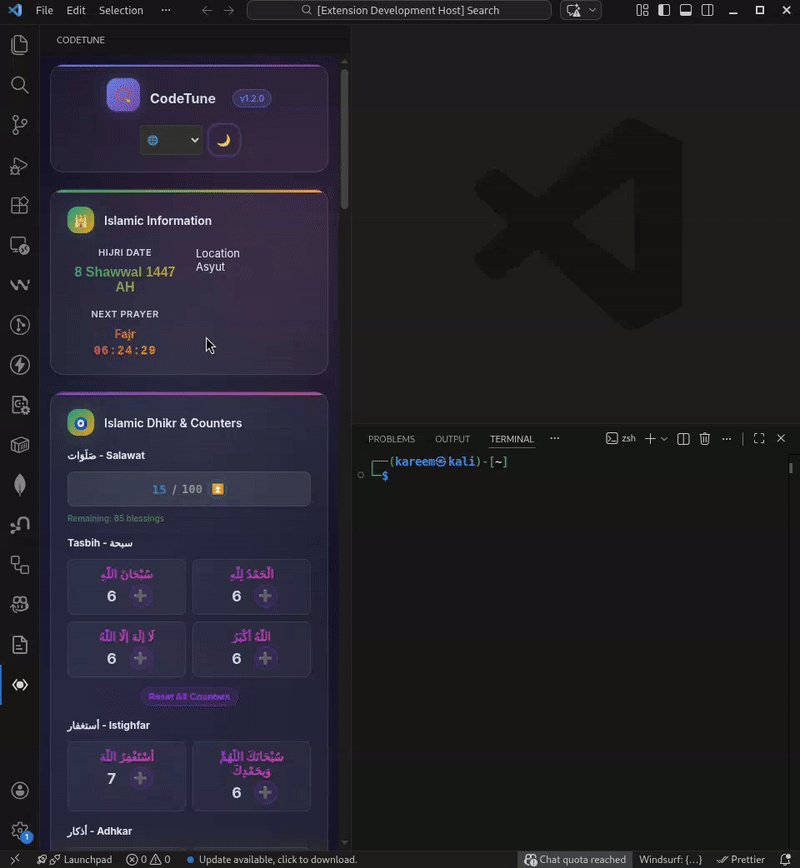Open the Selection menu
This screenshot has height=868, width=800.
click(121, 10)
